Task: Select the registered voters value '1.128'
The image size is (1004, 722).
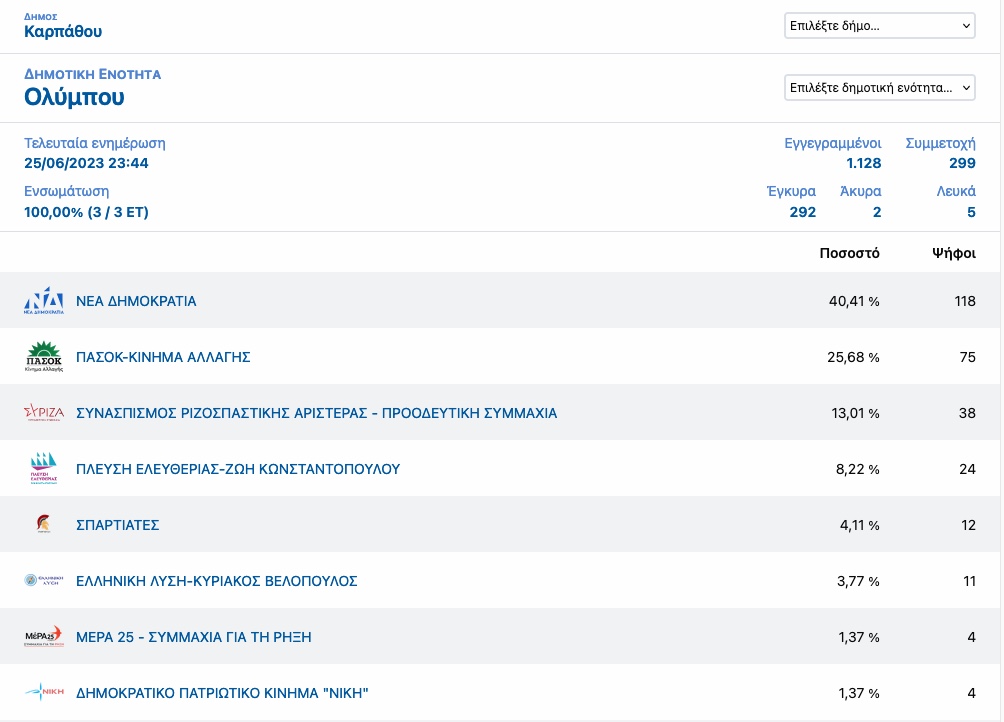Action: [x=864, y=163]
